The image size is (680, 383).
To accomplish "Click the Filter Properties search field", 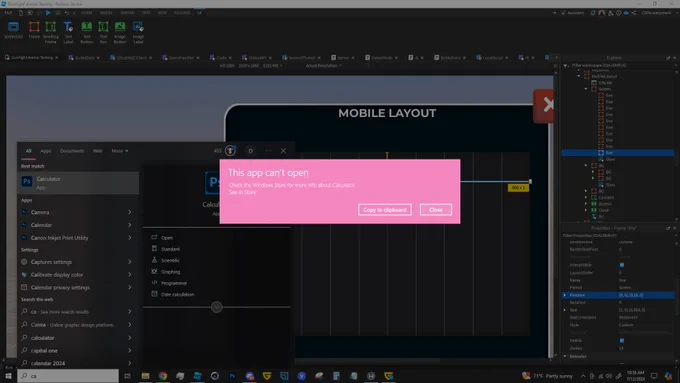I will (x=618, y=236).
